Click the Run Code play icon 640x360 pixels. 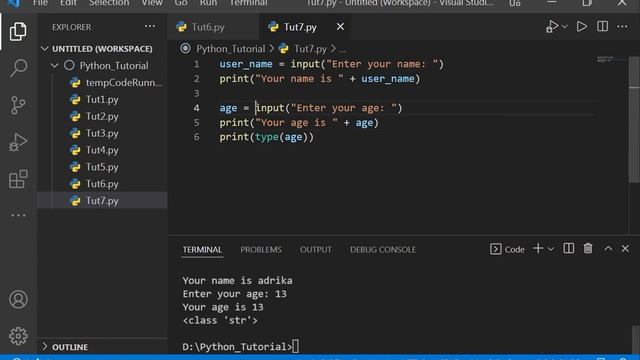[x=582, y=27]
